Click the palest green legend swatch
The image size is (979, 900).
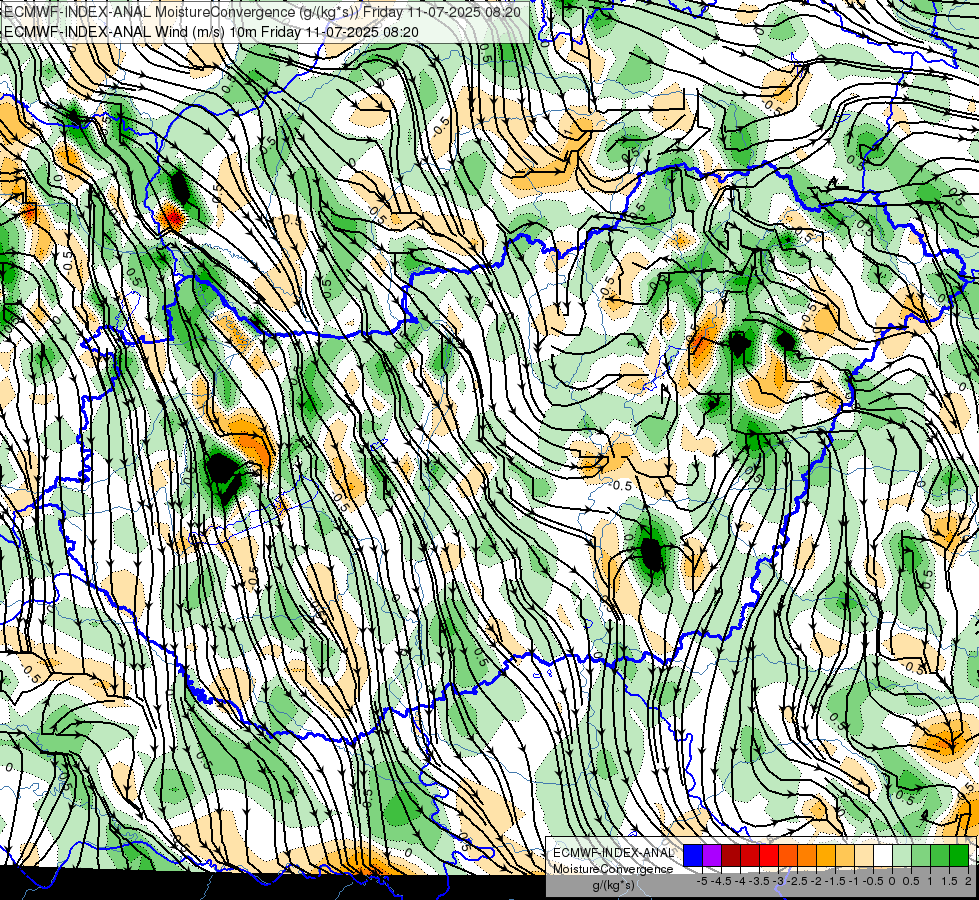[902, 855]
